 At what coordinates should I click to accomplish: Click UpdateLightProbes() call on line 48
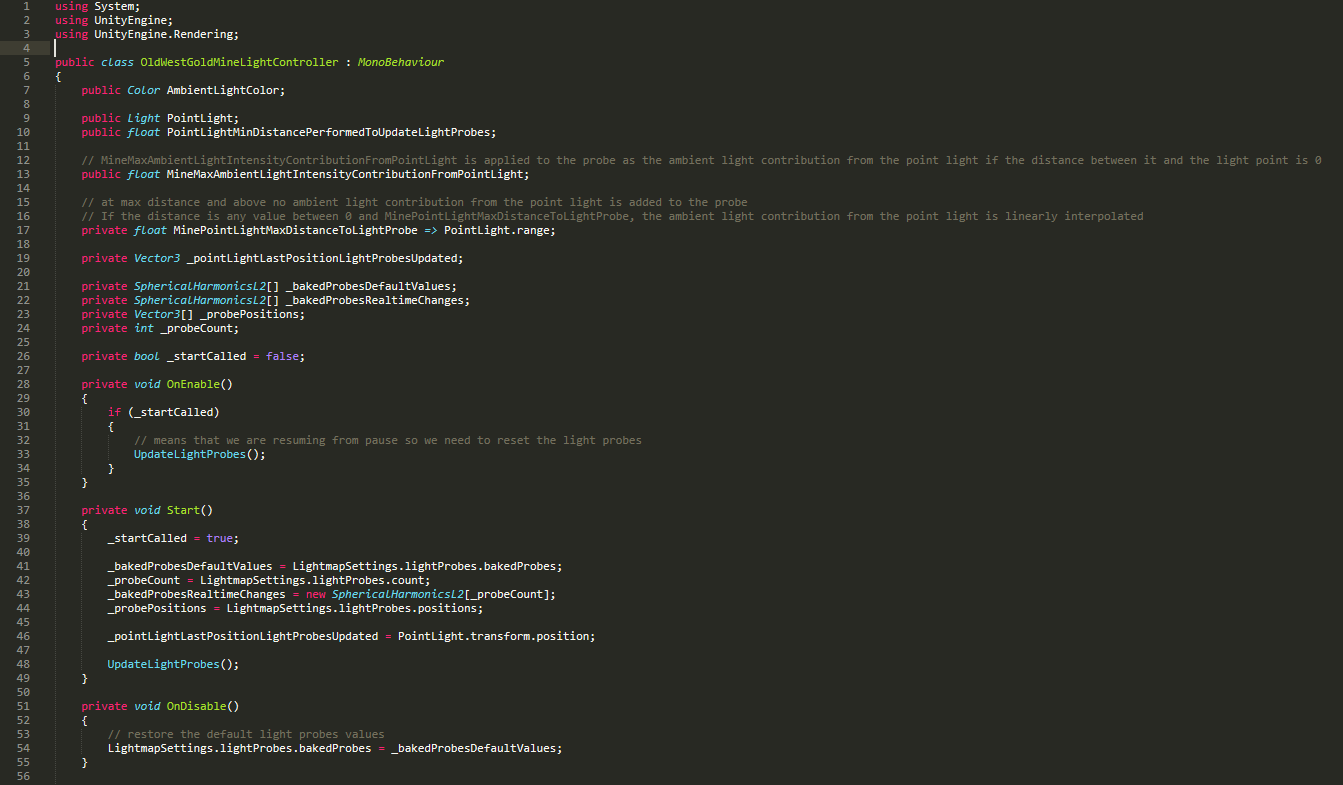(174, 664)
